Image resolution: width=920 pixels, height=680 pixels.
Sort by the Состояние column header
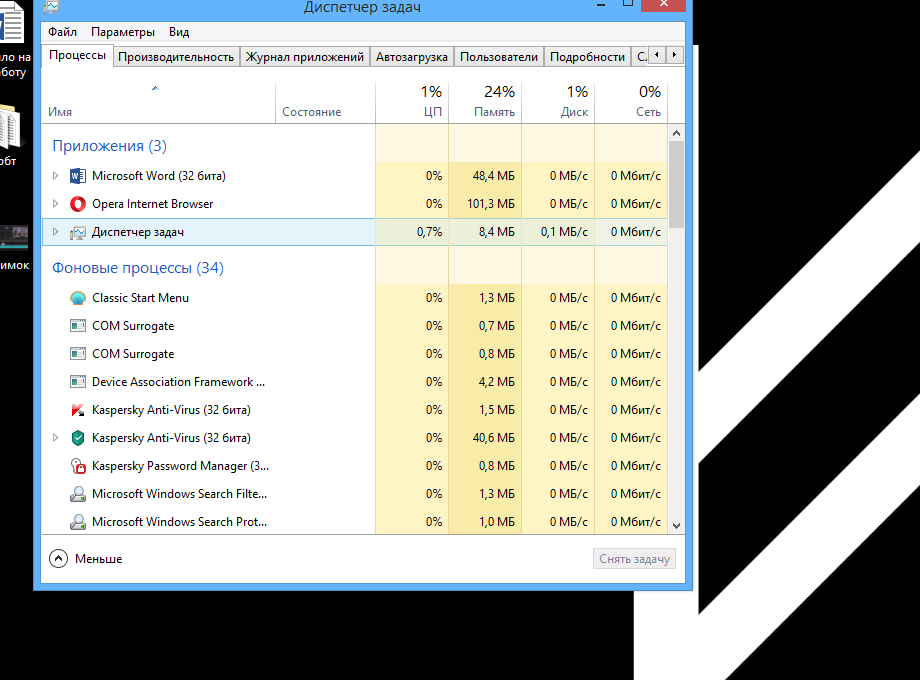tap(325, 103)
